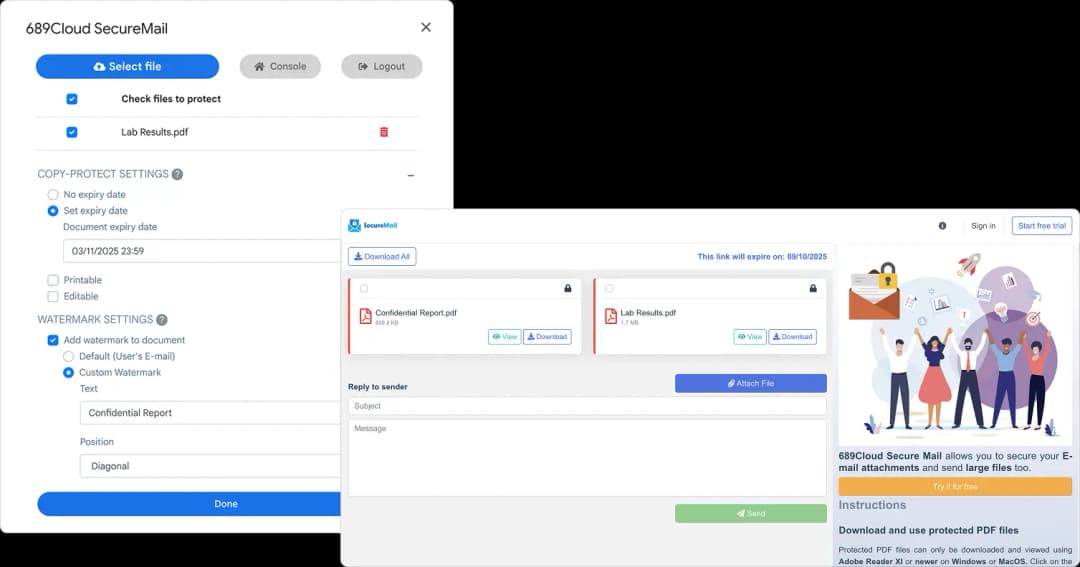This screenshot has width=1080, height=567.
Task: Download the Confidential Report.pdf file
Action: click(x=547, y=337)
